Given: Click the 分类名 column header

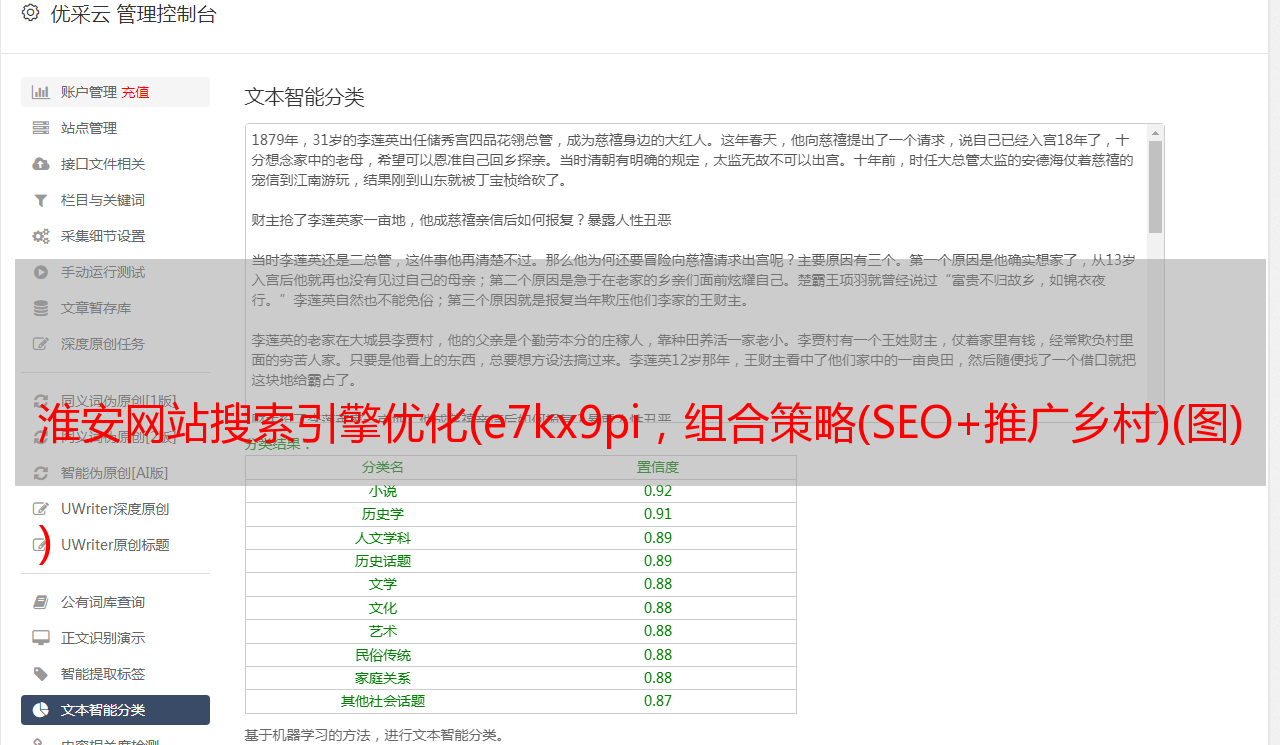Looking at the screenshot, I should (383, 467).
